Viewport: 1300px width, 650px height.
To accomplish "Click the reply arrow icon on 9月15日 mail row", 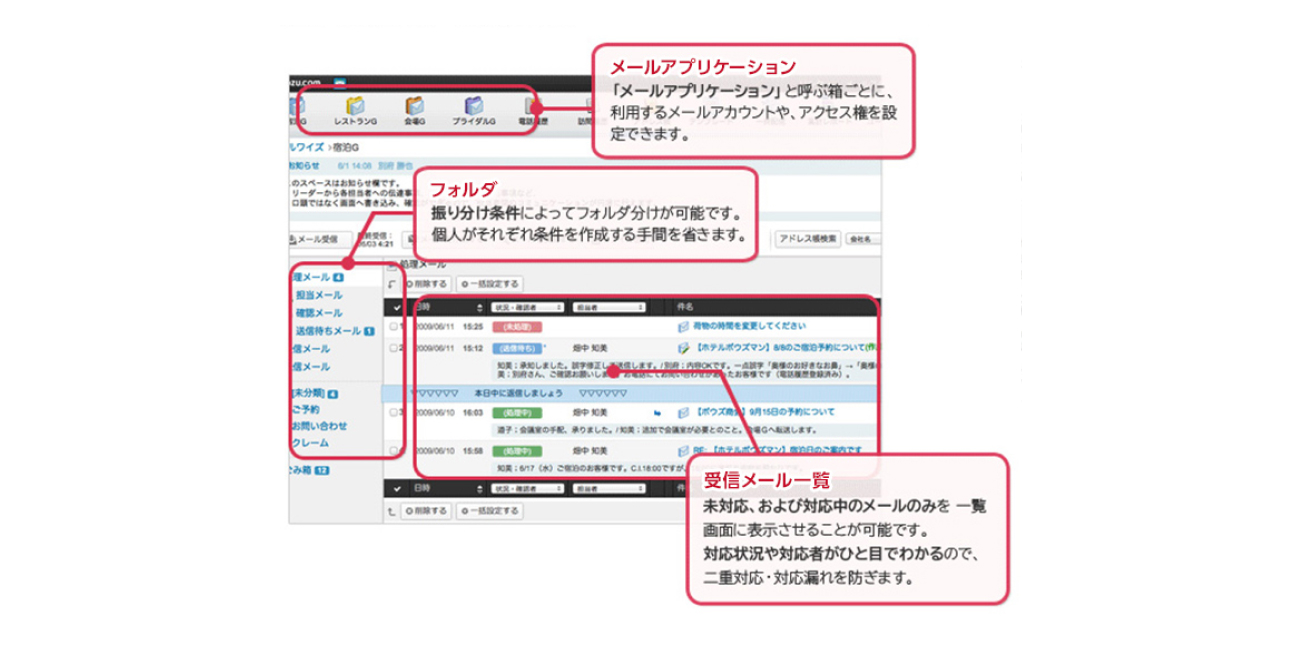I will coord(658,413).
